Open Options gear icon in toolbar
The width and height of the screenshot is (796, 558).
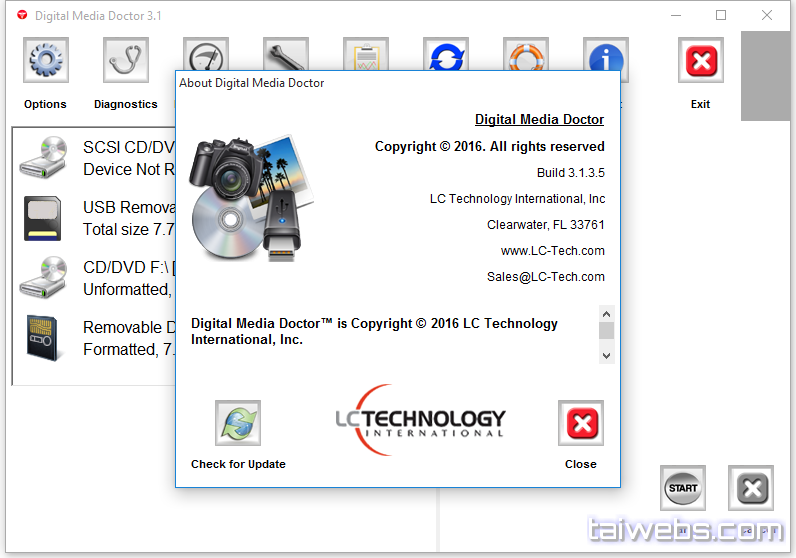coord(46,62)
